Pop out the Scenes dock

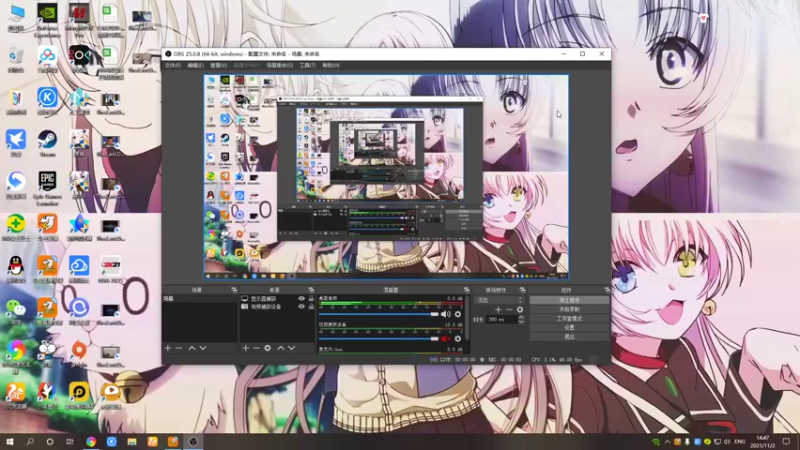(x=234, y=290)
